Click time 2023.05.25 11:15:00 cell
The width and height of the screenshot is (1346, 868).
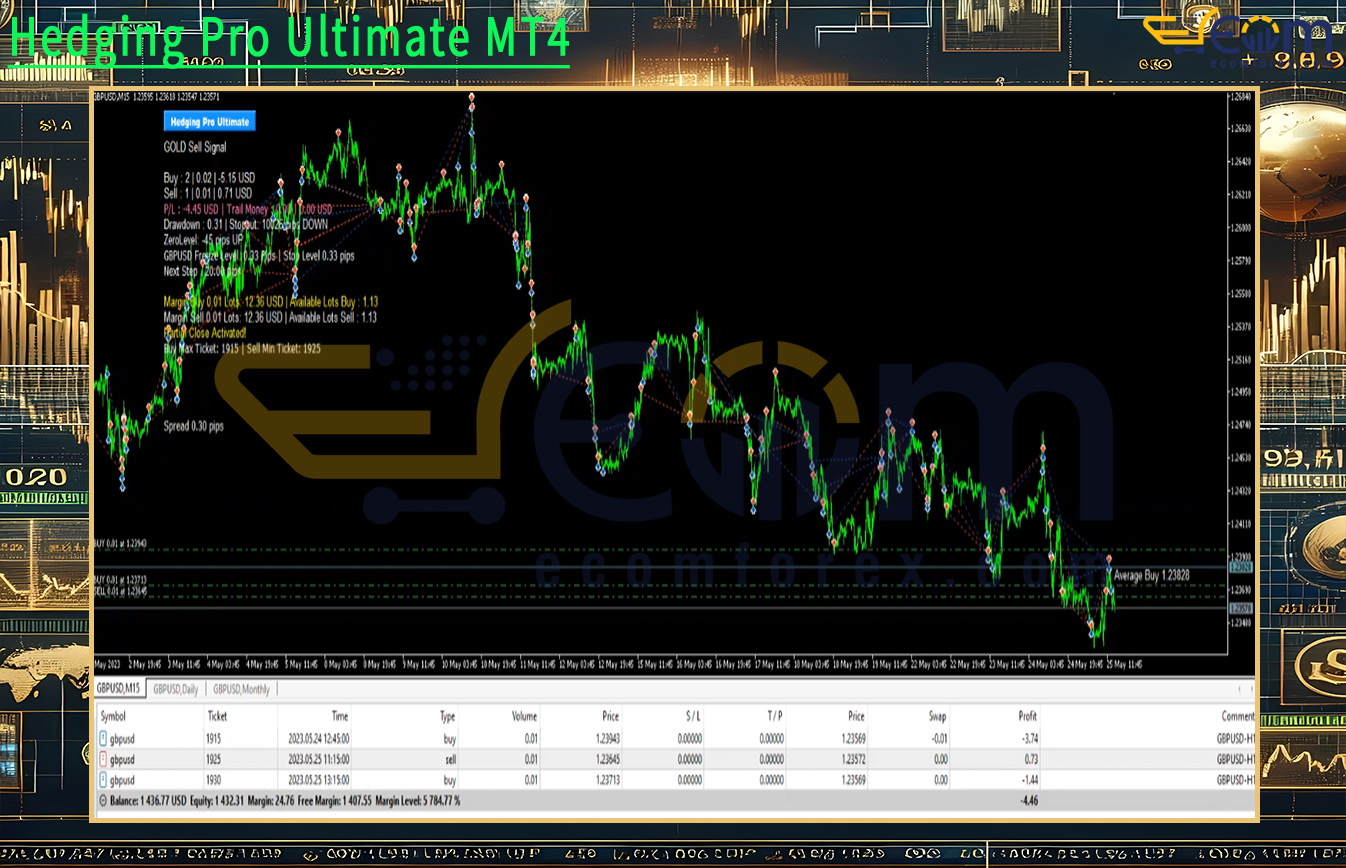tap(318, 759)
